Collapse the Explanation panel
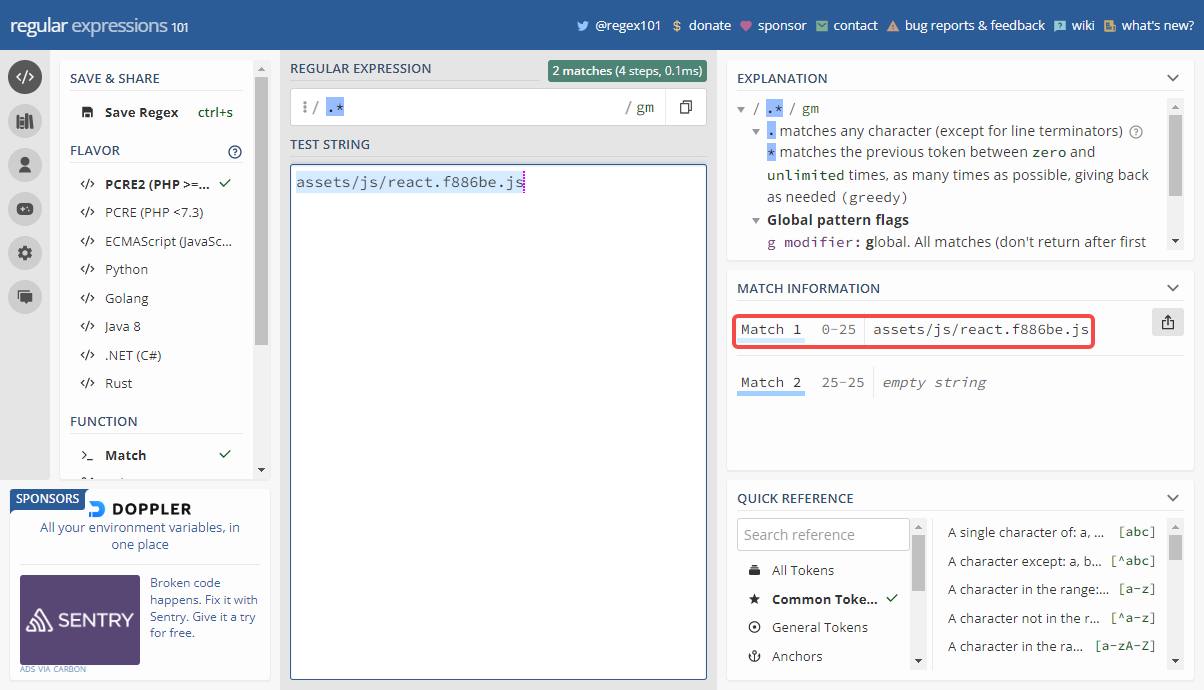This screenshot has width=1204, height=690. pos(1173,78)
